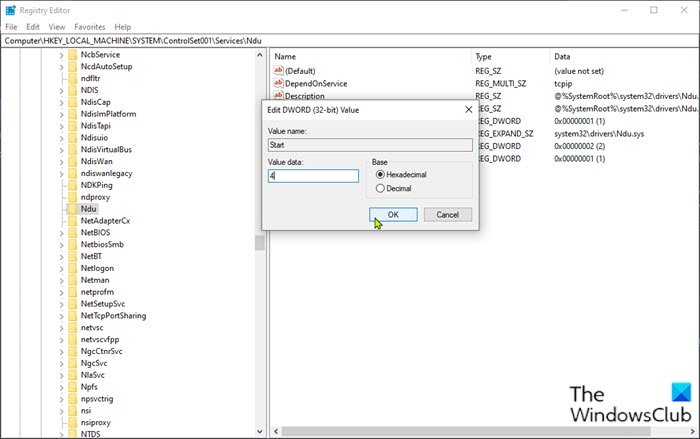700x439 pixels.
Task: Expand the NcbService tree node
Action: tap(61, 55)
